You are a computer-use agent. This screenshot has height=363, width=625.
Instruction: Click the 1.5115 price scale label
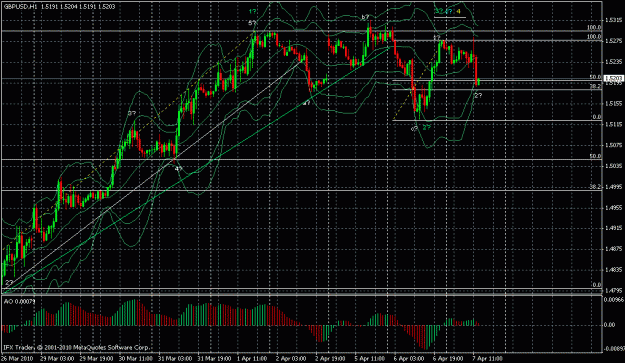pos(613,124)
